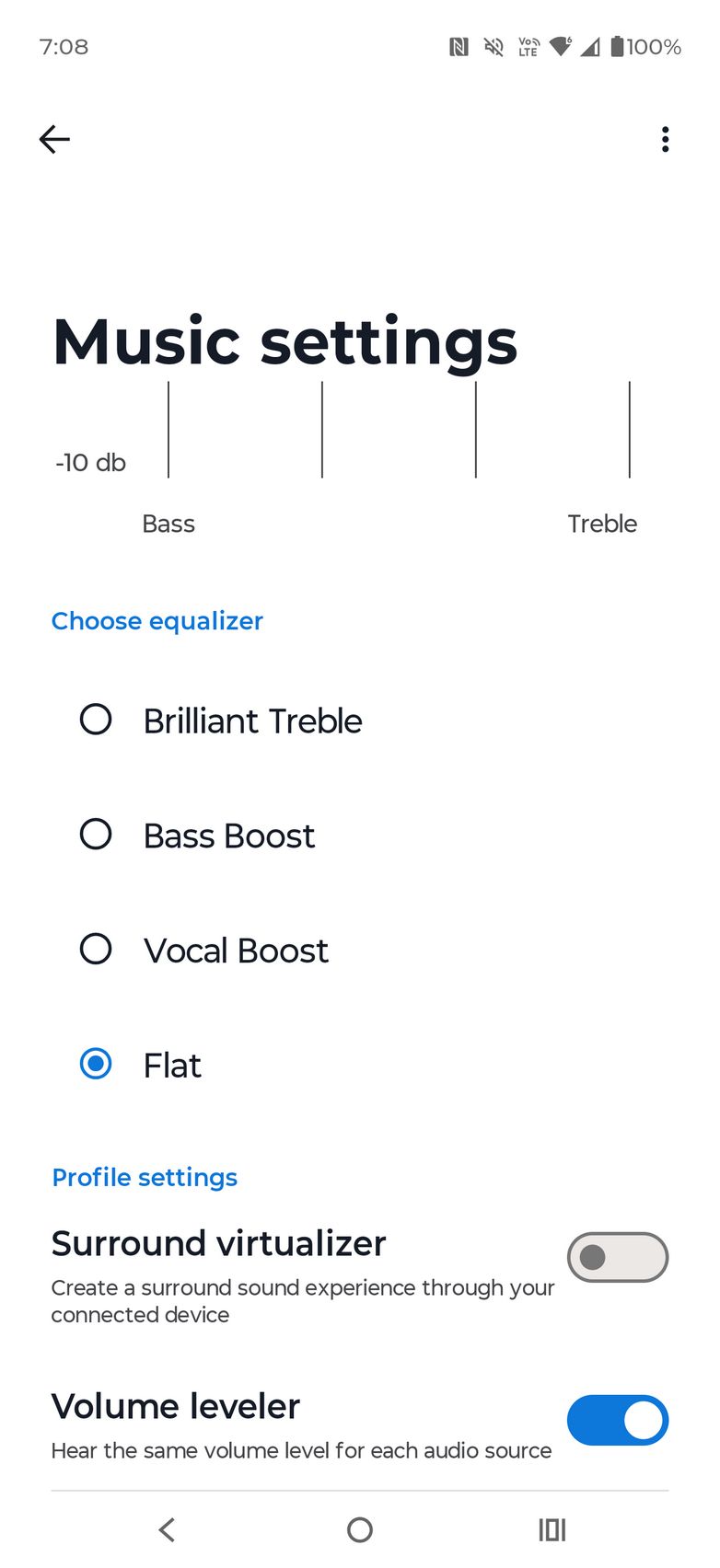Image resolution: width=720 pixels, height=1568 pixels.
Task: Enable the Surround virtualizer switch
Action: point(617,1257)
